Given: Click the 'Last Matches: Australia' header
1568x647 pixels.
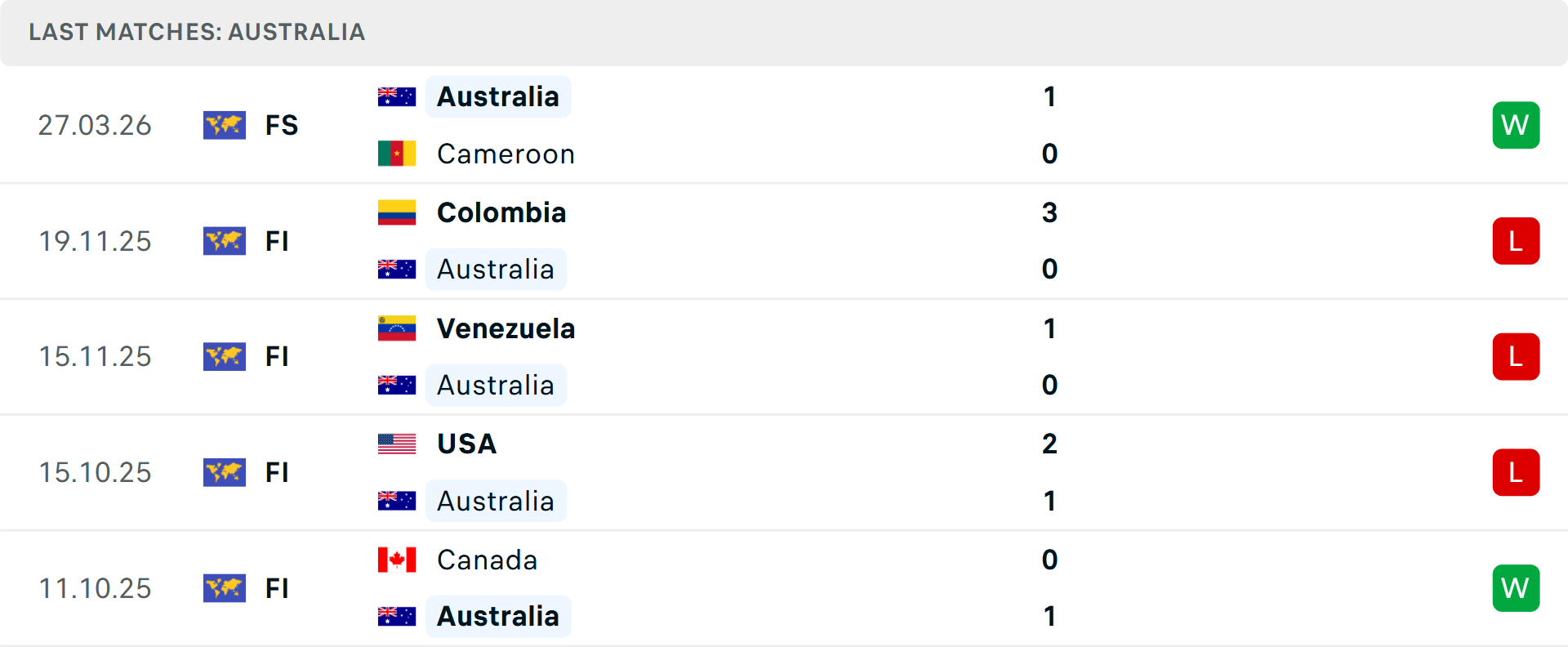Looking at the screenshot, I should coord(197,32).
